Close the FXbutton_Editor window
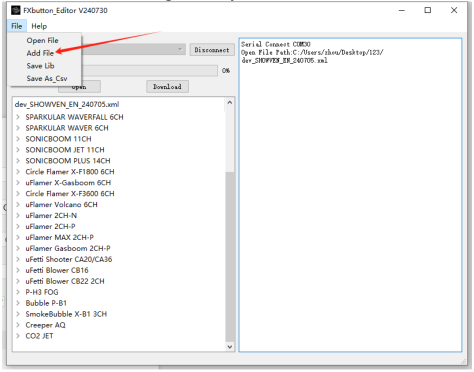The width and height of the screenshot is (474, 372). (x=454, y=10)
